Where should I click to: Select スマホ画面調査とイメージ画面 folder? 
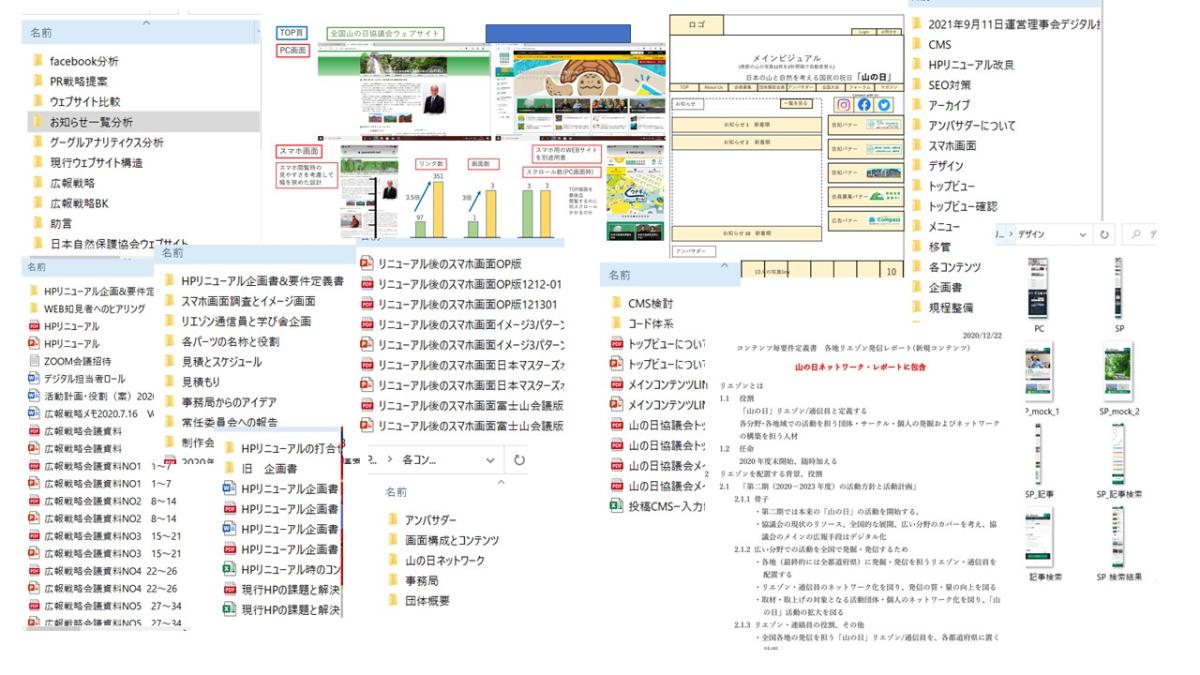[x=240, y=301]
